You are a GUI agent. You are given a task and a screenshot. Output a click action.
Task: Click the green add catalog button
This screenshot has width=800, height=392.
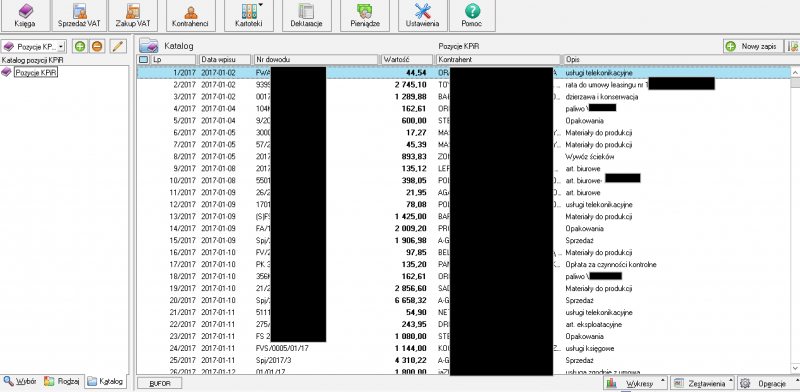pyautogui.click(x=80, y=46)
